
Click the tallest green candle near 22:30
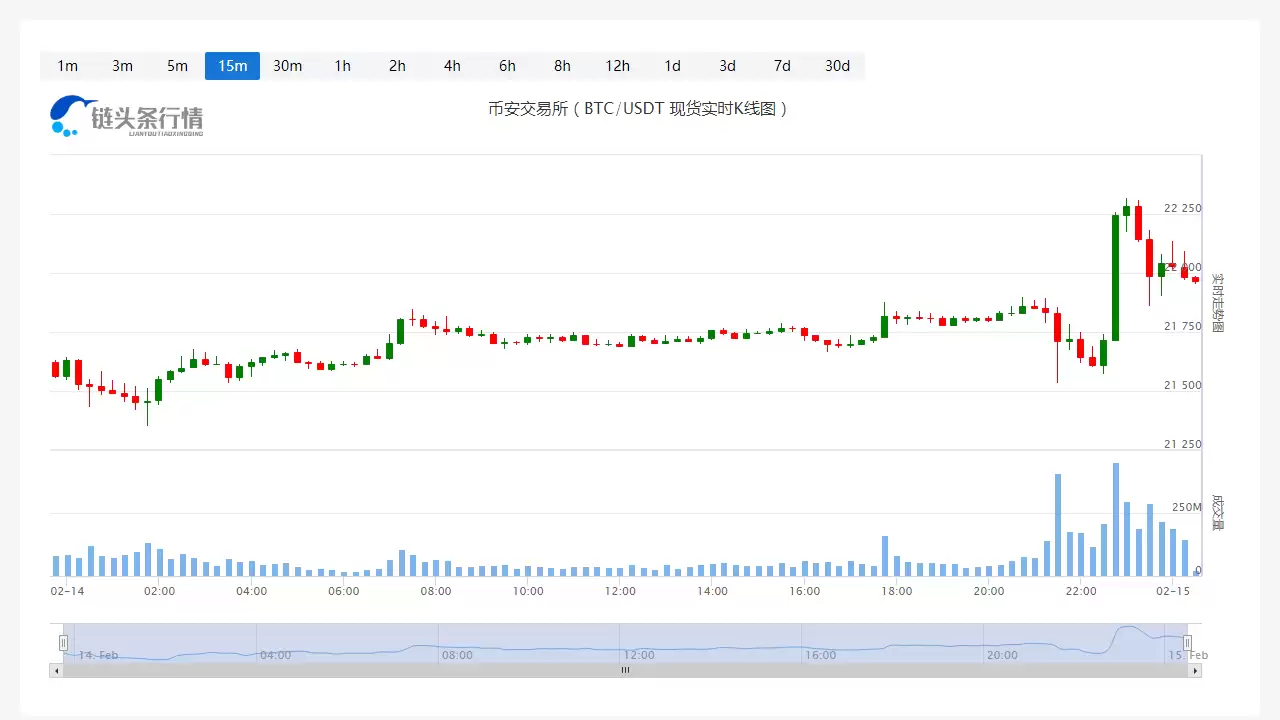(x=1115, y=277)
